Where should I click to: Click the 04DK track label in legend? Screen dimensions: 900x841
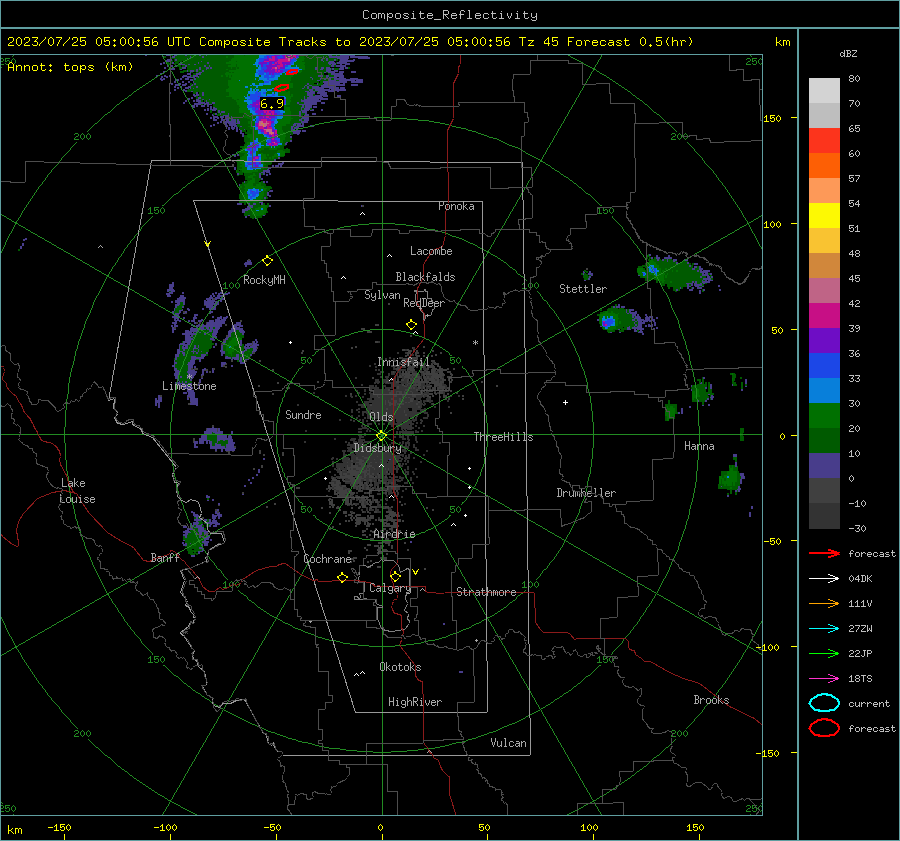click(860, 579)
